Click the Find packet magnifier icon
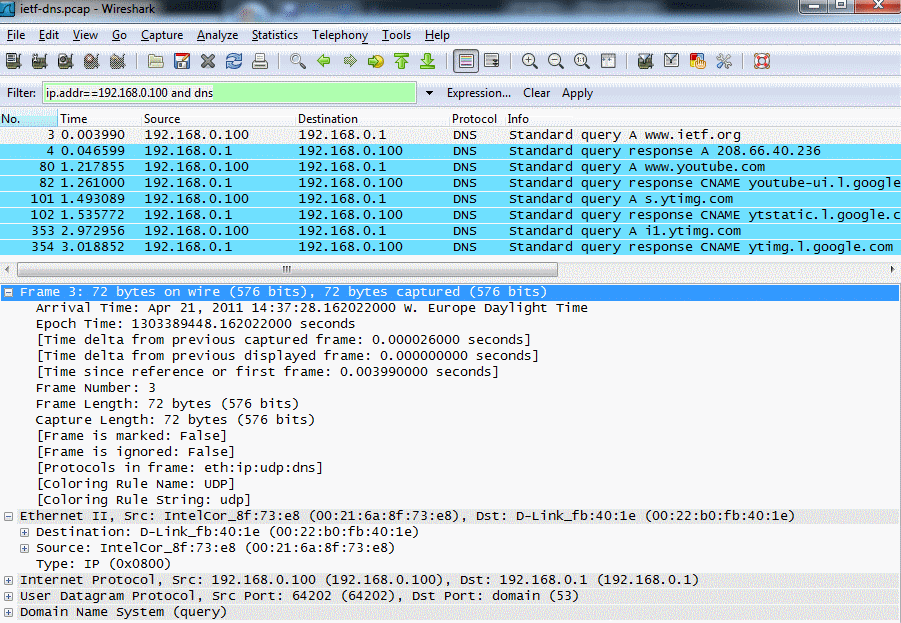 click(298, 61)
